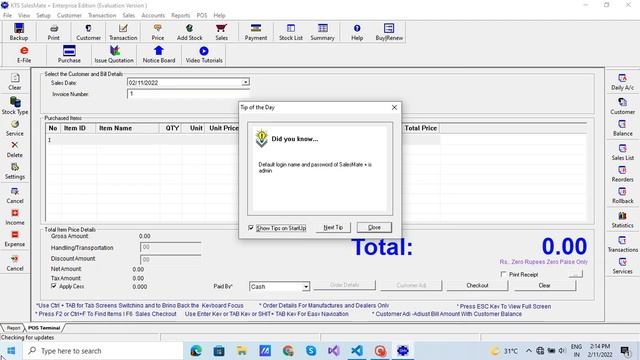
Task: Click the Payment toolbar icon
Action: click(x=256, y=32)
